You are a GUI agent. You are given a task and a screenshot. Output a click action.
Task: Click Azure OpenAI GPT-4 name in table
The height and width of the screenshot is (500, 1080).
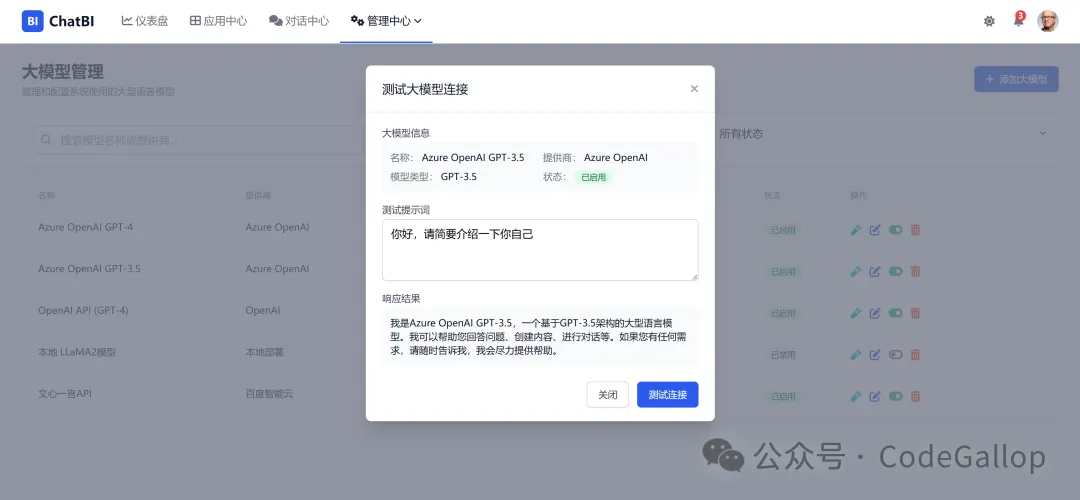tap(85, 227)
